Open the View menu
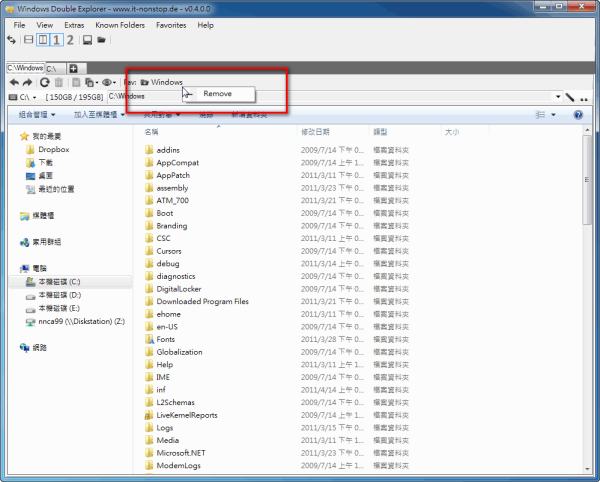Viewport: 600px width, 482px height. [44, 25]
